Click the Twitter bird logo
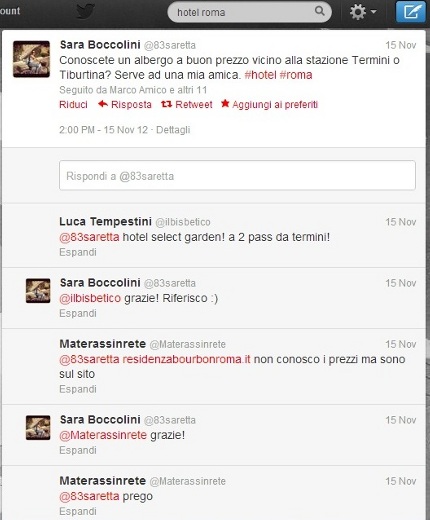The image size is (430, 520). pos(85,11)
